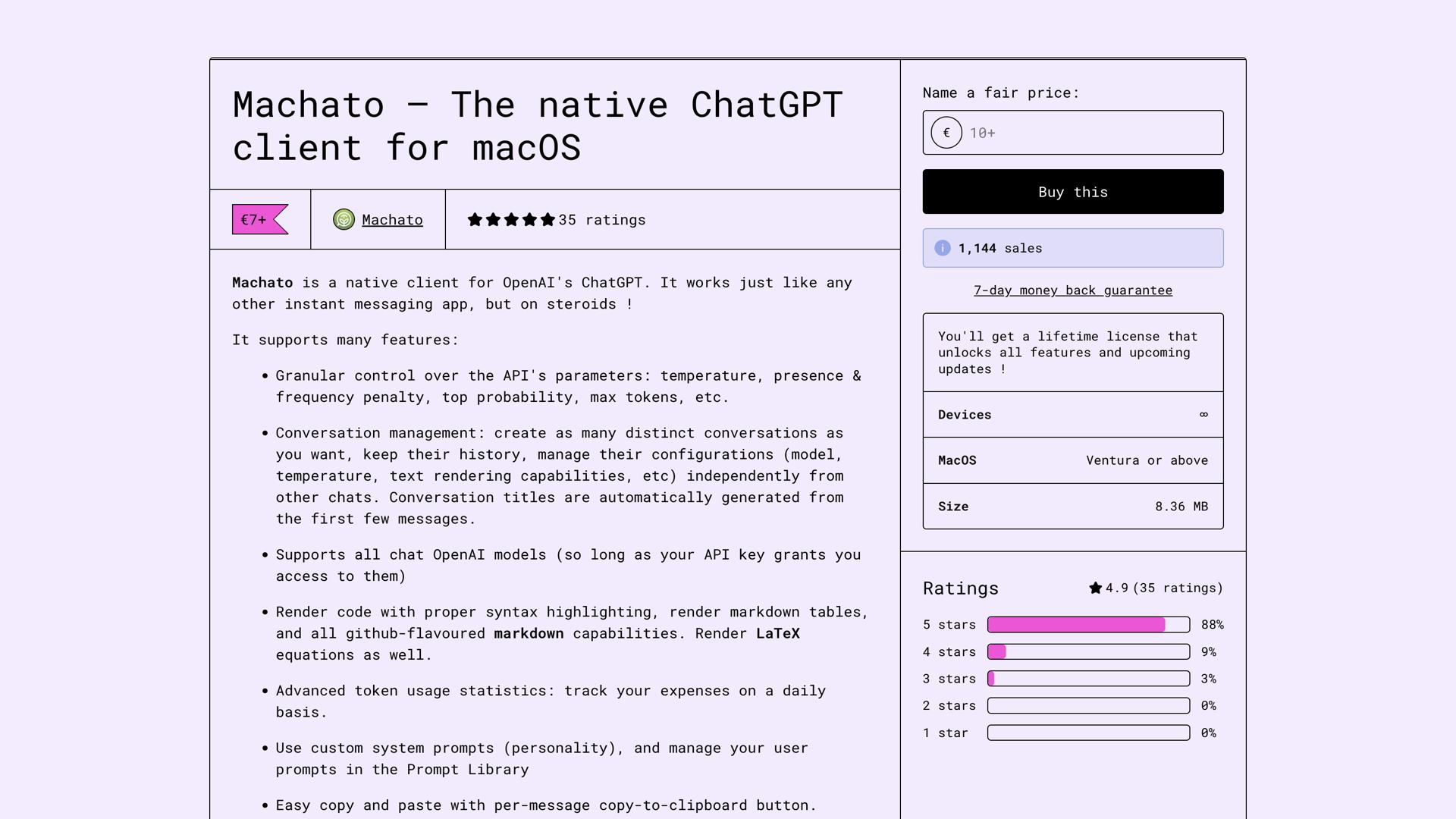Click the first star in header rating

475,220
